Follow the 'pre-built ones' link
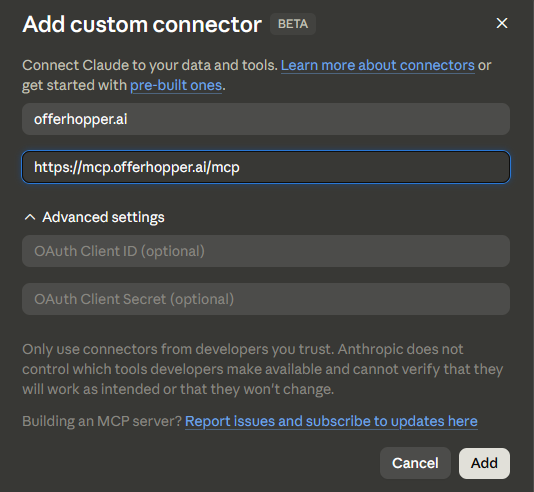The image size is (534, 492). click(176, 85)
